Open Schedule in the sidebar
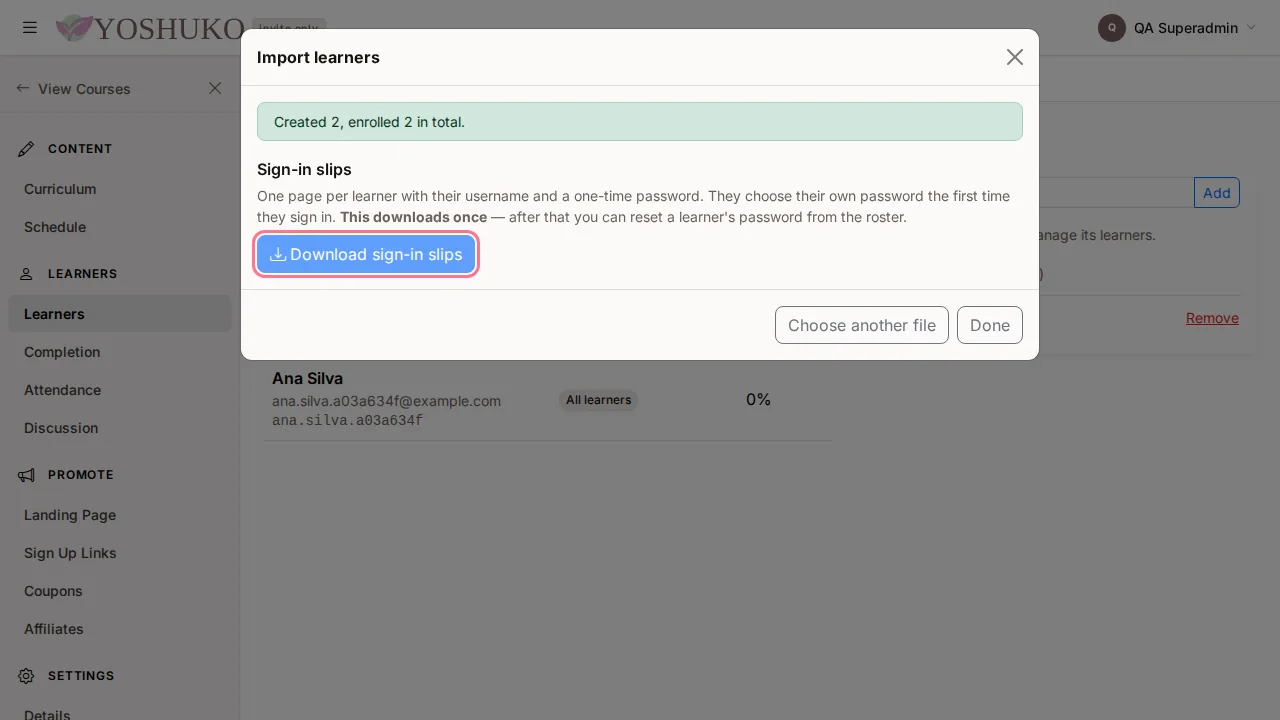 (x=120, y=227)
